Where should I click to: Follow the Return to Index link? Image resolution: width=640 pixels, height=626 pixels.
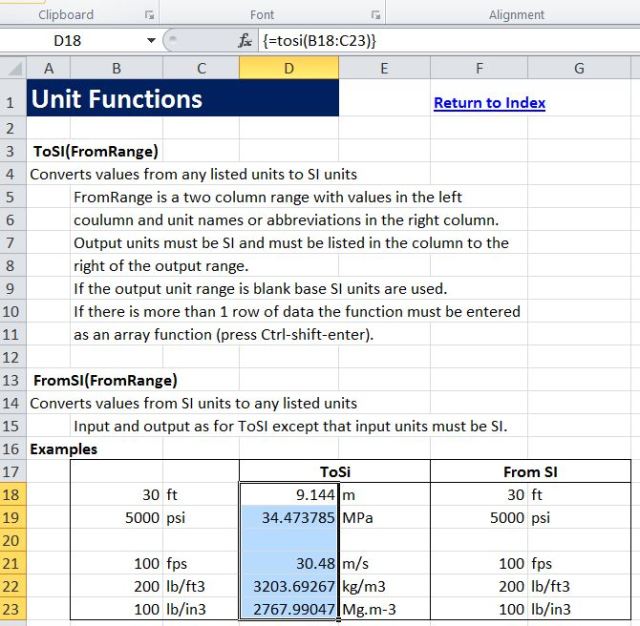(x=489, y=103)
